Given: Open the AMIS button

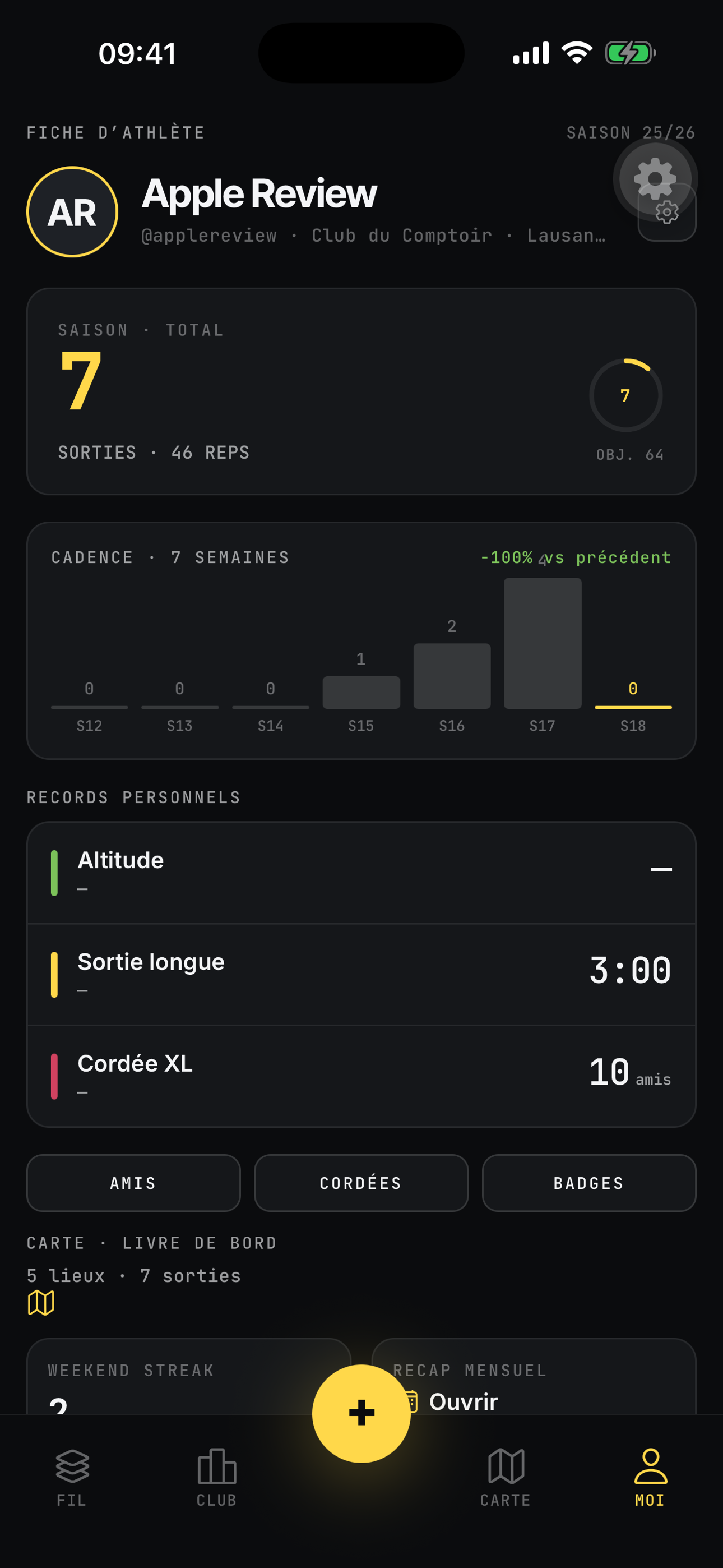Looking at the screenshot, I should pyautogui.click(x=133, y=1183).
